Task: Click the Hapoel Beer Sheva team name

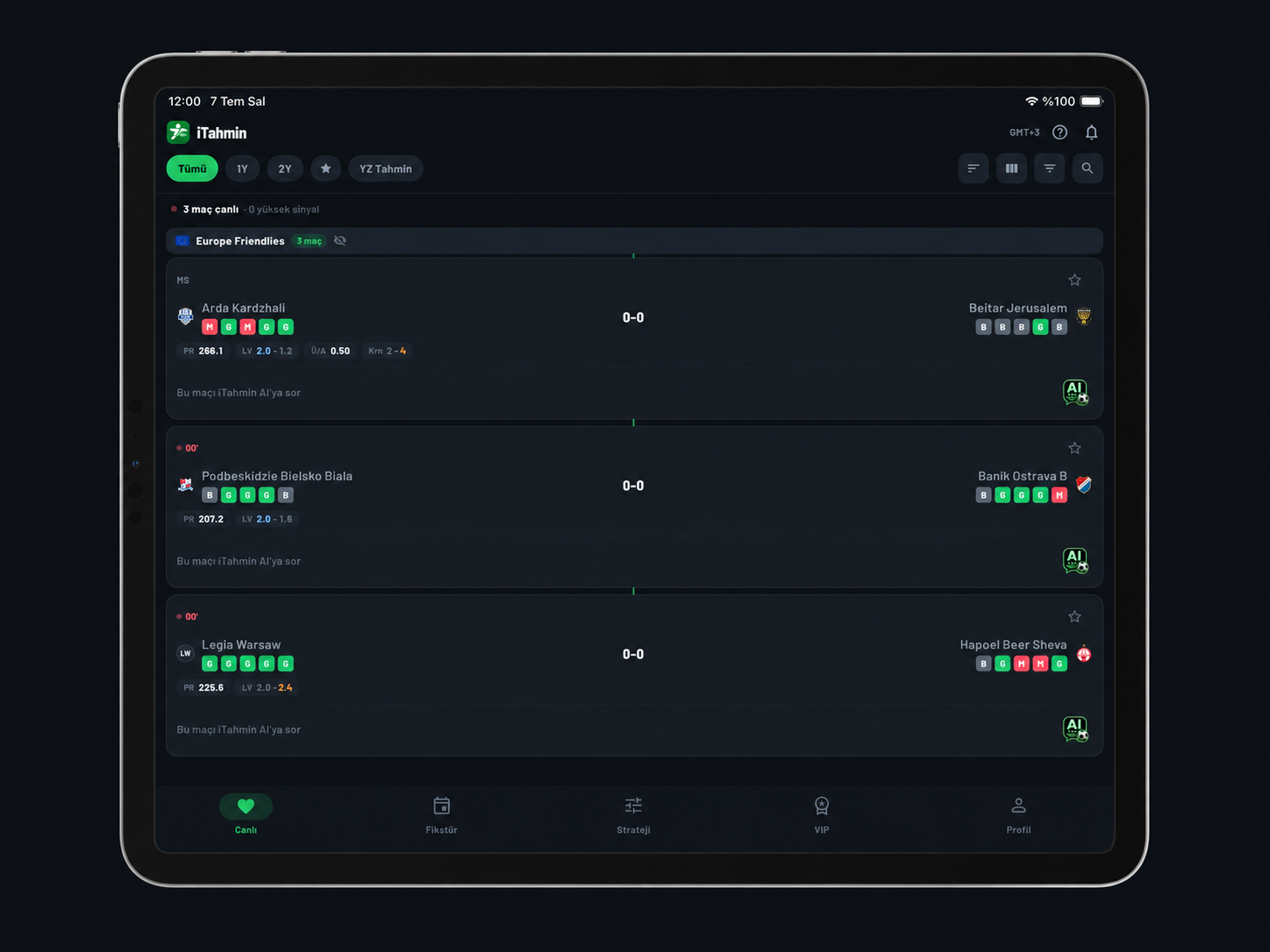Action: point(1014,644)
